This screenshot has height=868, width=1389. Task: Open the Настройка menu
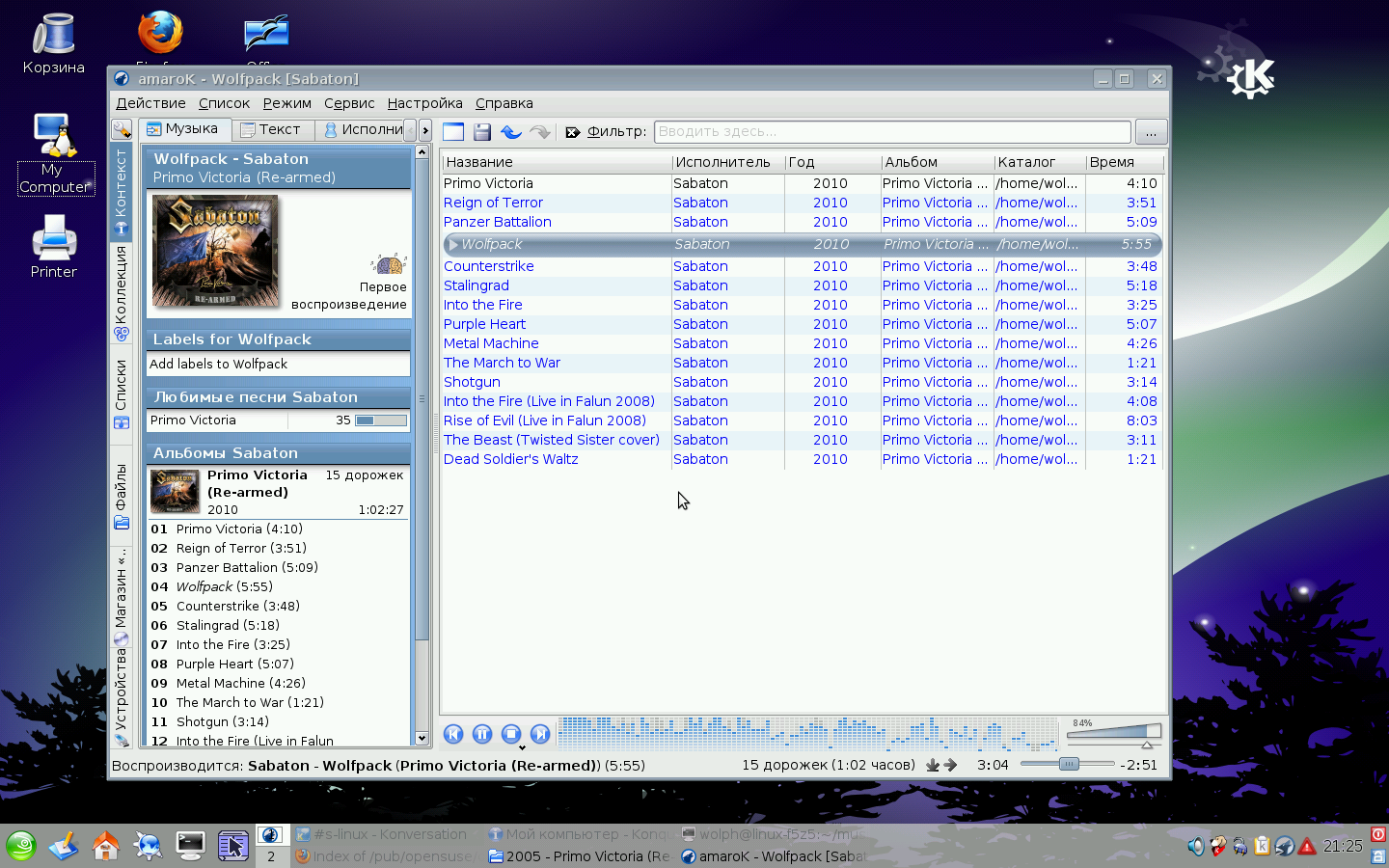[424, 103]
